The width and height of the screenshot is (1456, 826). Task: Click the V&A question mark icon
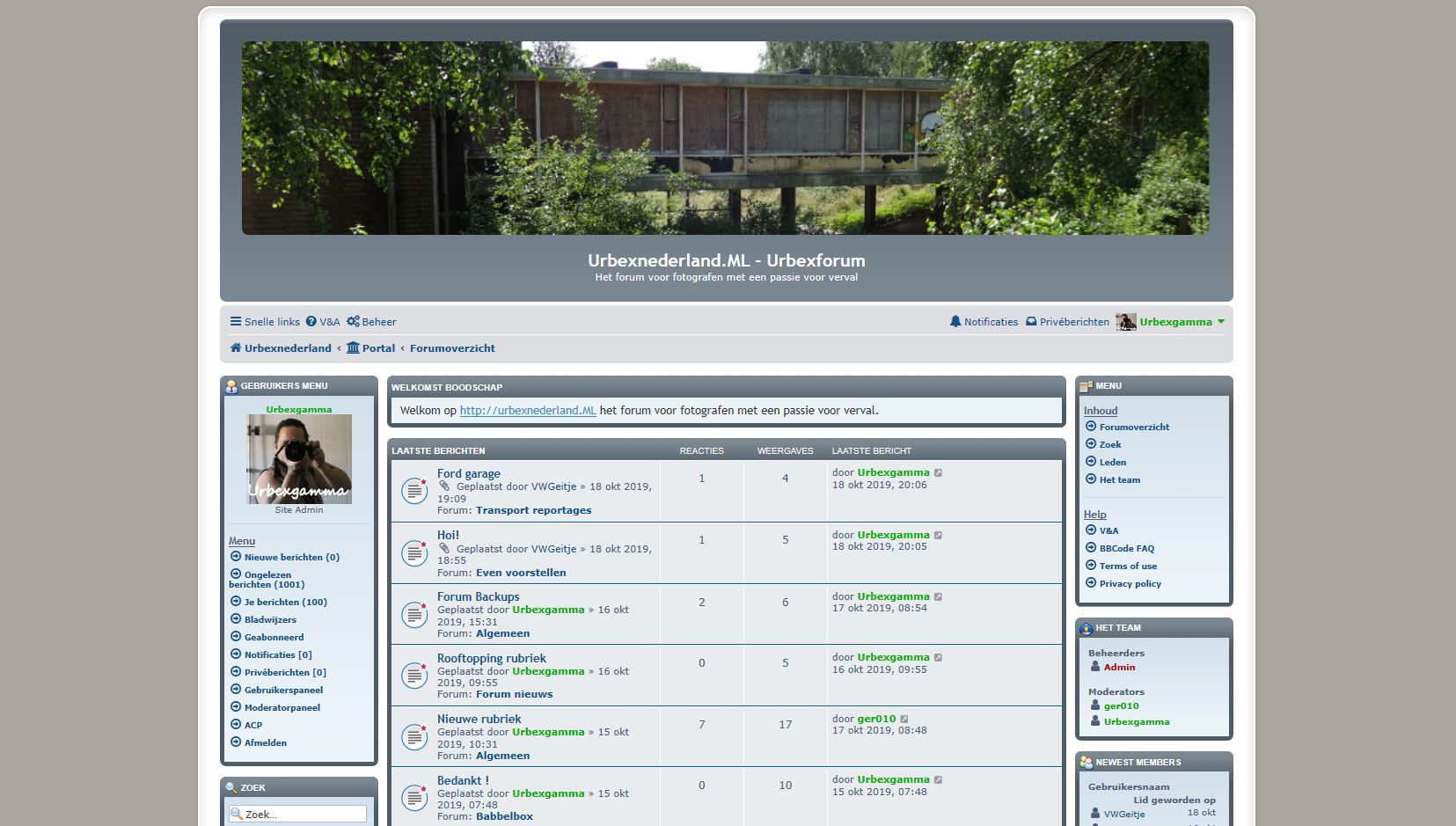coord(311,322)
